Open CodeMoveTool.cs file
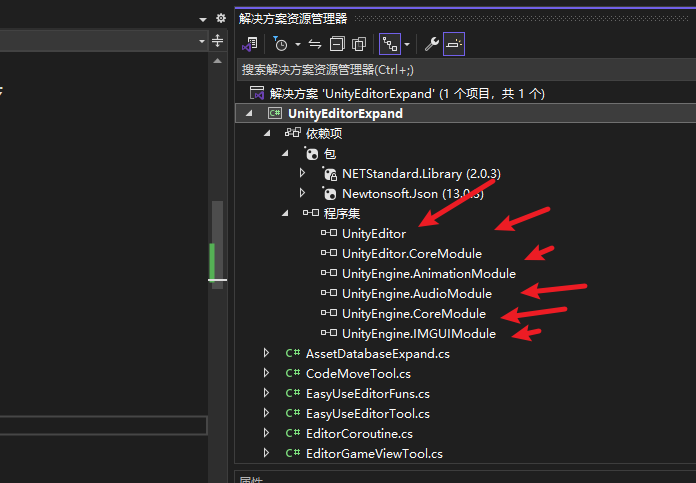 [x=358, y=374]
